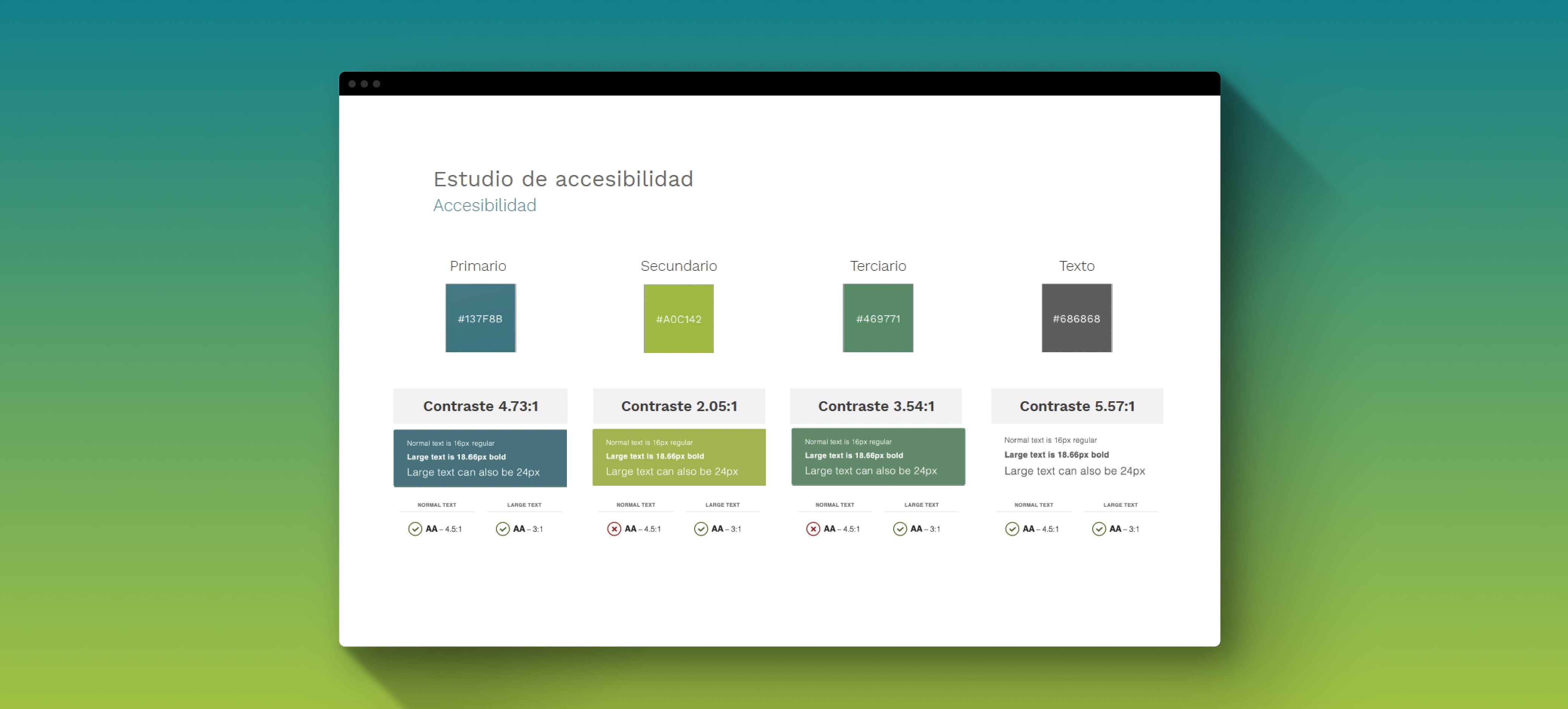1568x709 pixels.
Task: Select the Primario #137F8B color swatch
Action: point(480,318)
